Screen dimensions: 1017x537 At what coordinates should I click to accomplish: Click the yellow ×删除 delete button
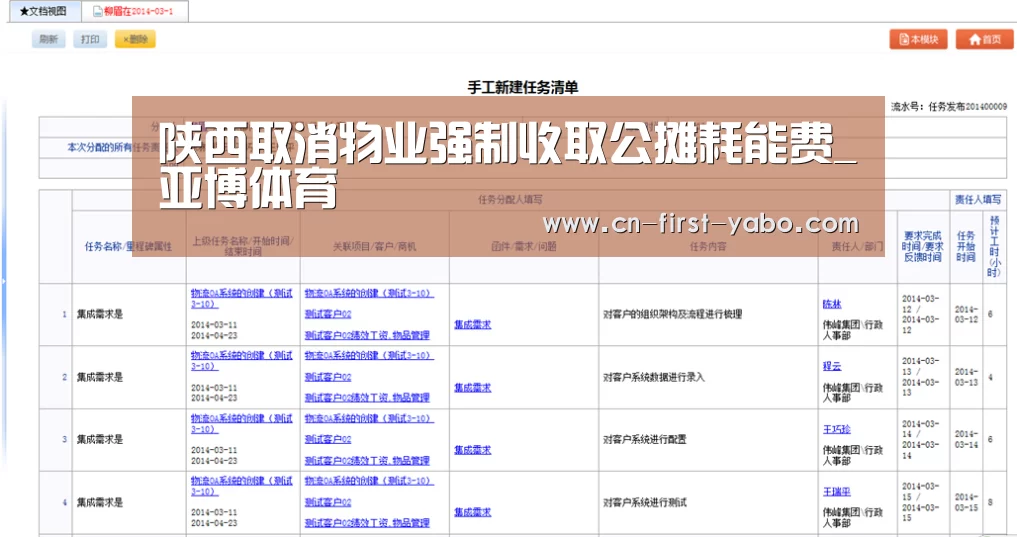point(136,40)
